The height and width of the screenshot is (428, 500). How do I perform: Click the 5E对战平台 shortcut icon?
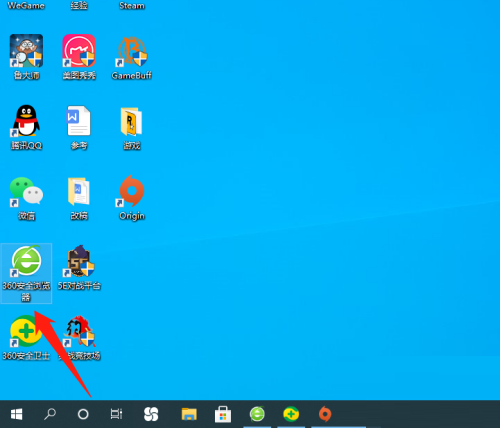coord(79,267)
